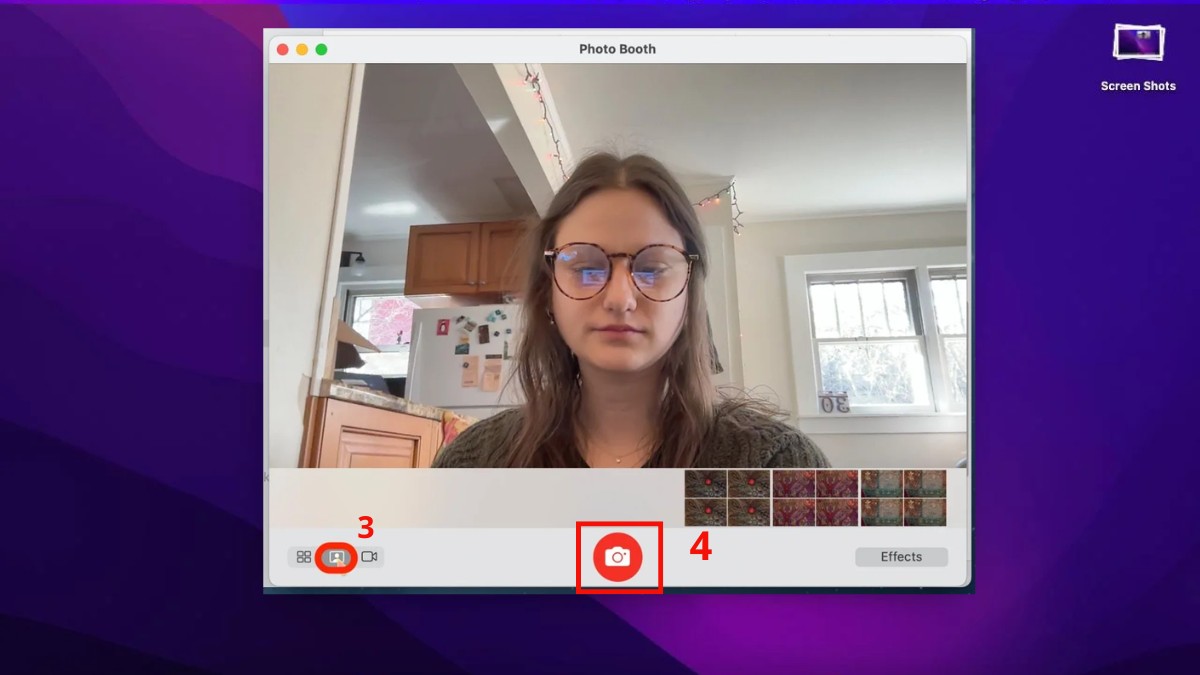Screen dimensions: 1200x675
Task: Click the Photo Booth title bar text
Action: tap(617, 49)
